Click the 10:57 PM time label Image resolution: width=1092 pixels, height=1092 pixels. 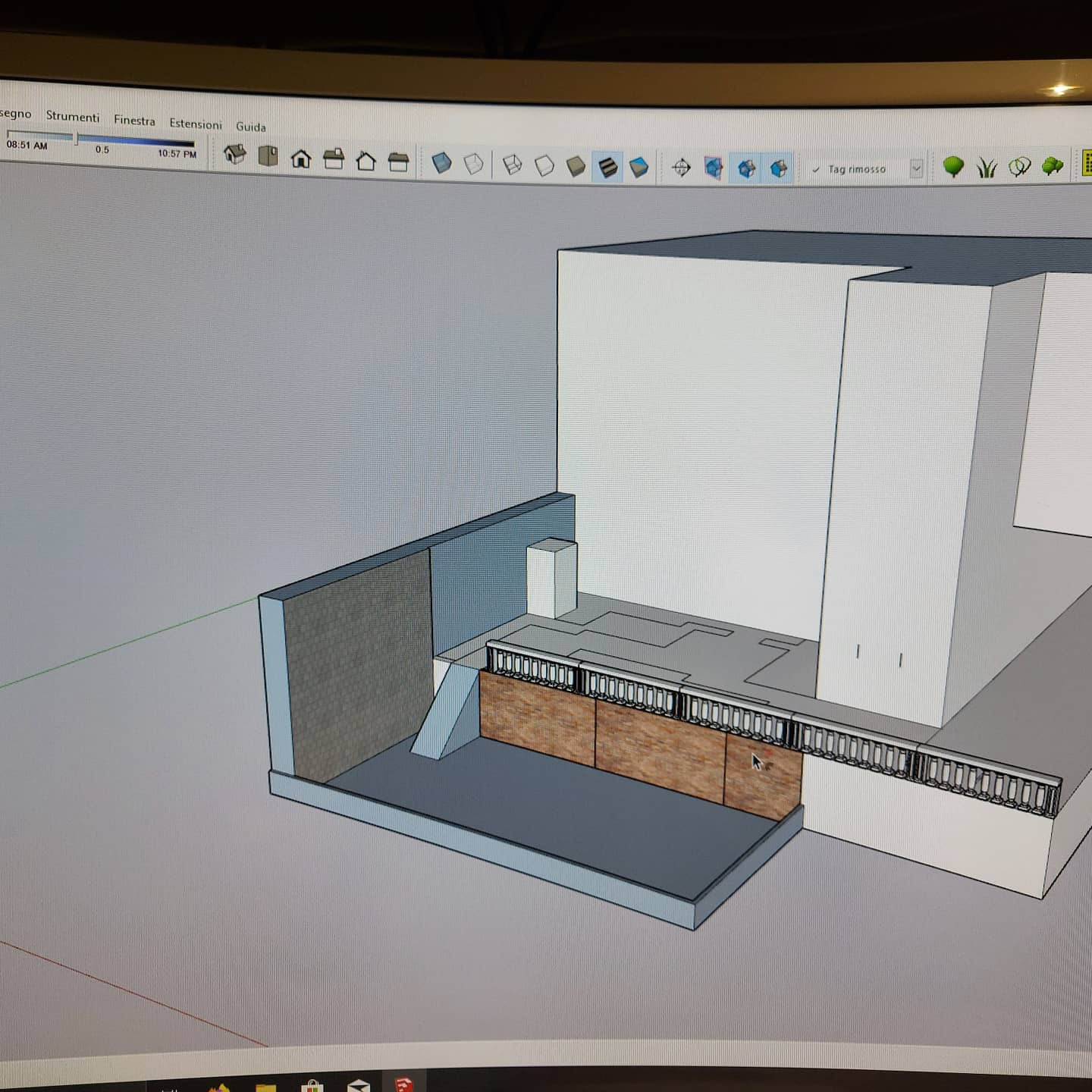(x=177, y=153)
